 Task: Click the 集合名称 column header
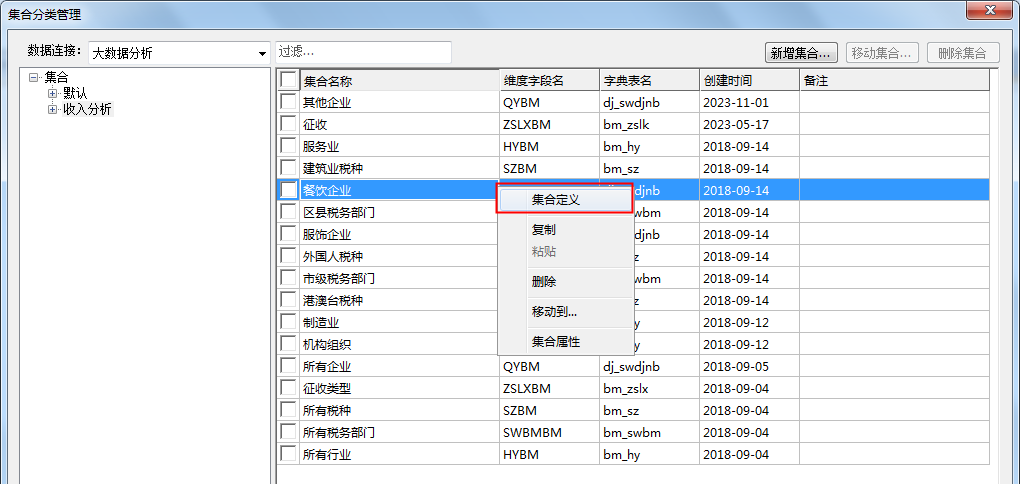pyautogui.click(x=400, y=80)
